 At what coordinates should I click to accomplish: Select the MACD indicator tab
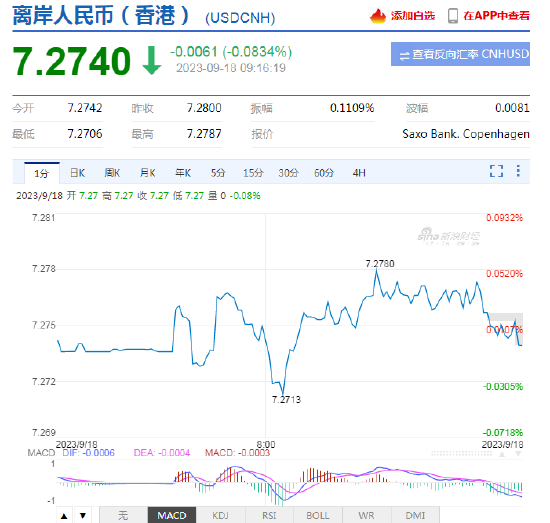[172, 515]
